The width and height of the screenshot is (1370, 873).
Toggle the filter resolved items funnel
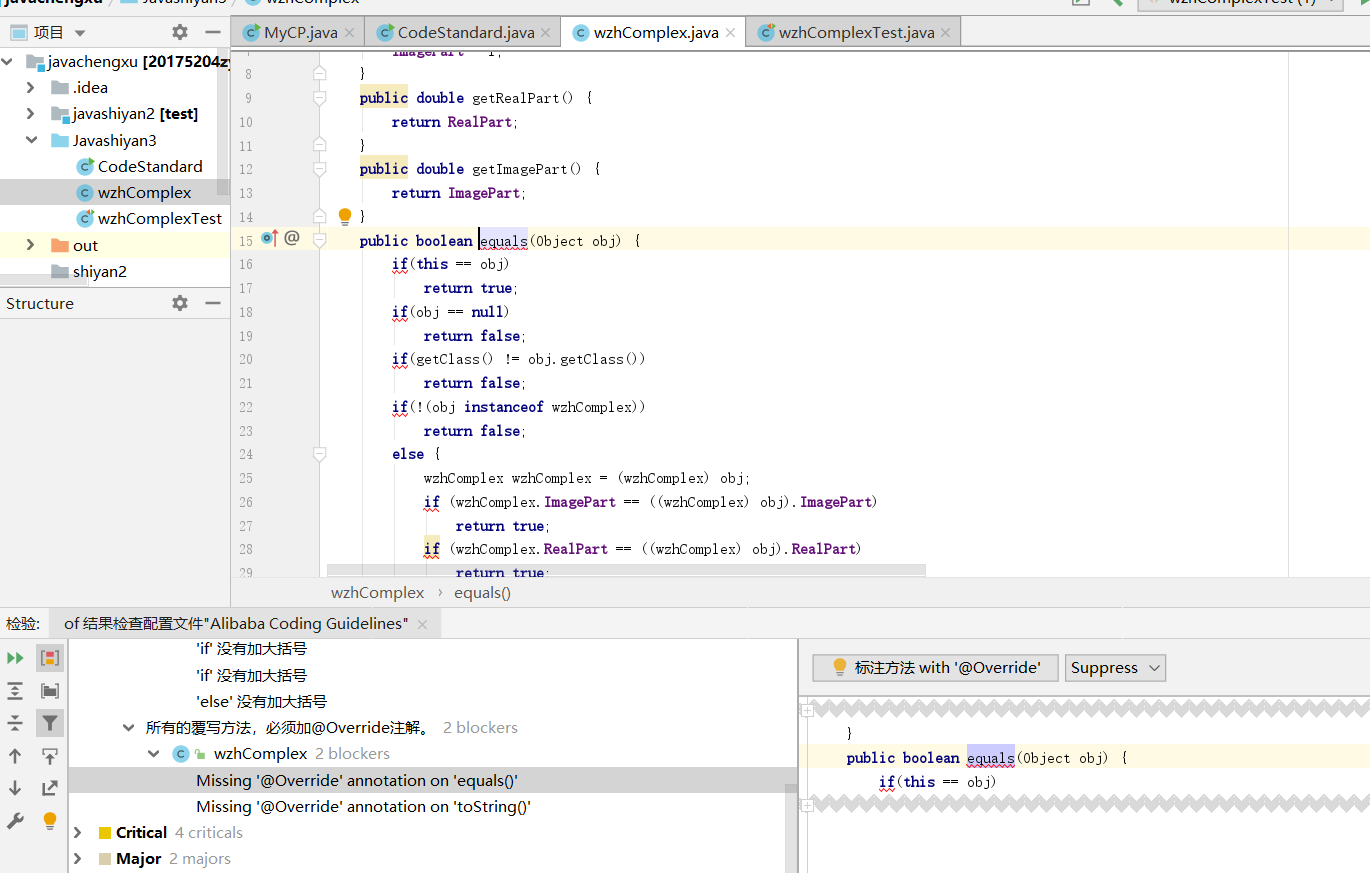(x=50, y=723)
